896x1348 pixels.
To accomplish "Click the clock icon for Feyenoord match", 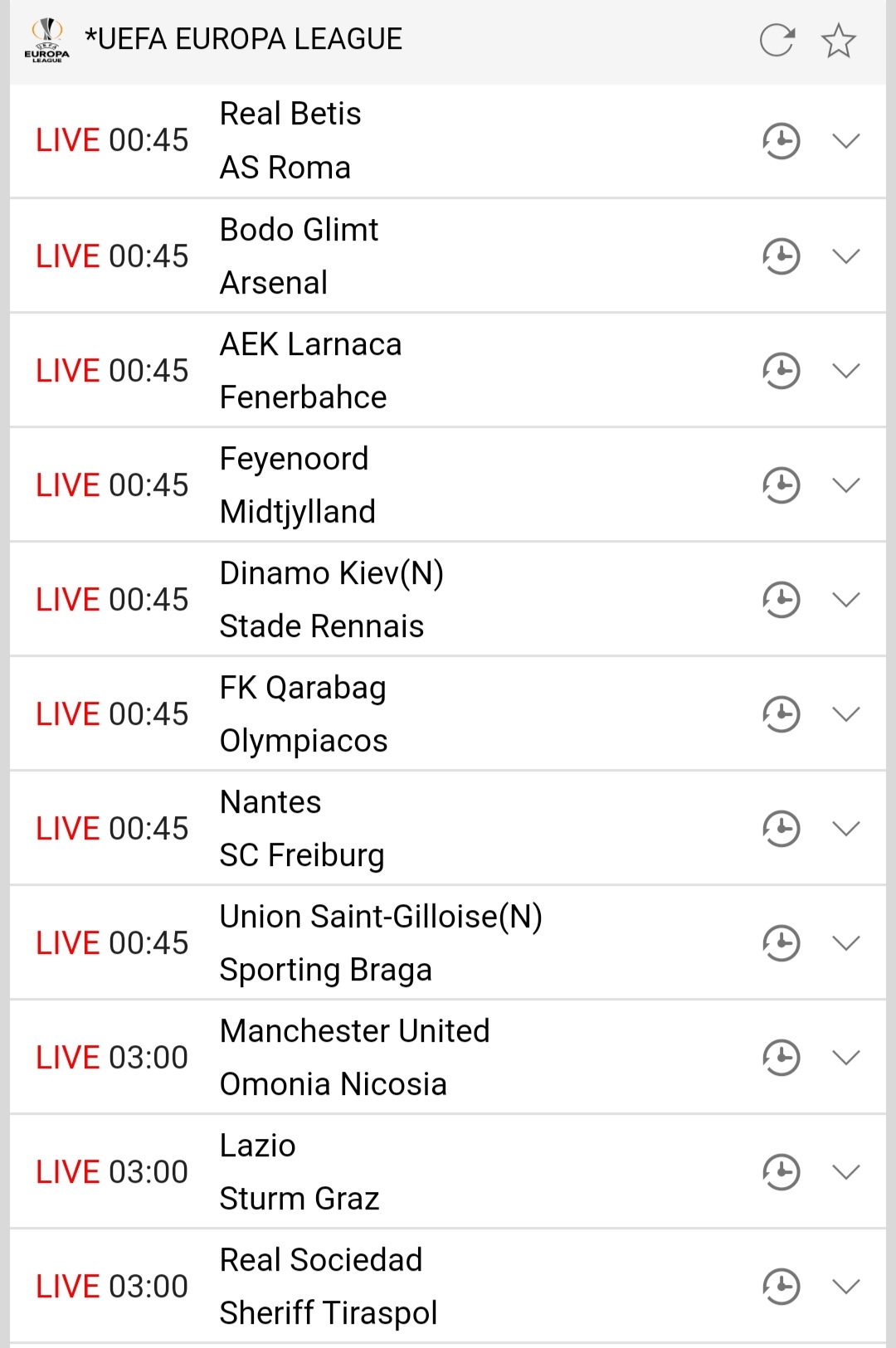I will [x=781, y=484].
